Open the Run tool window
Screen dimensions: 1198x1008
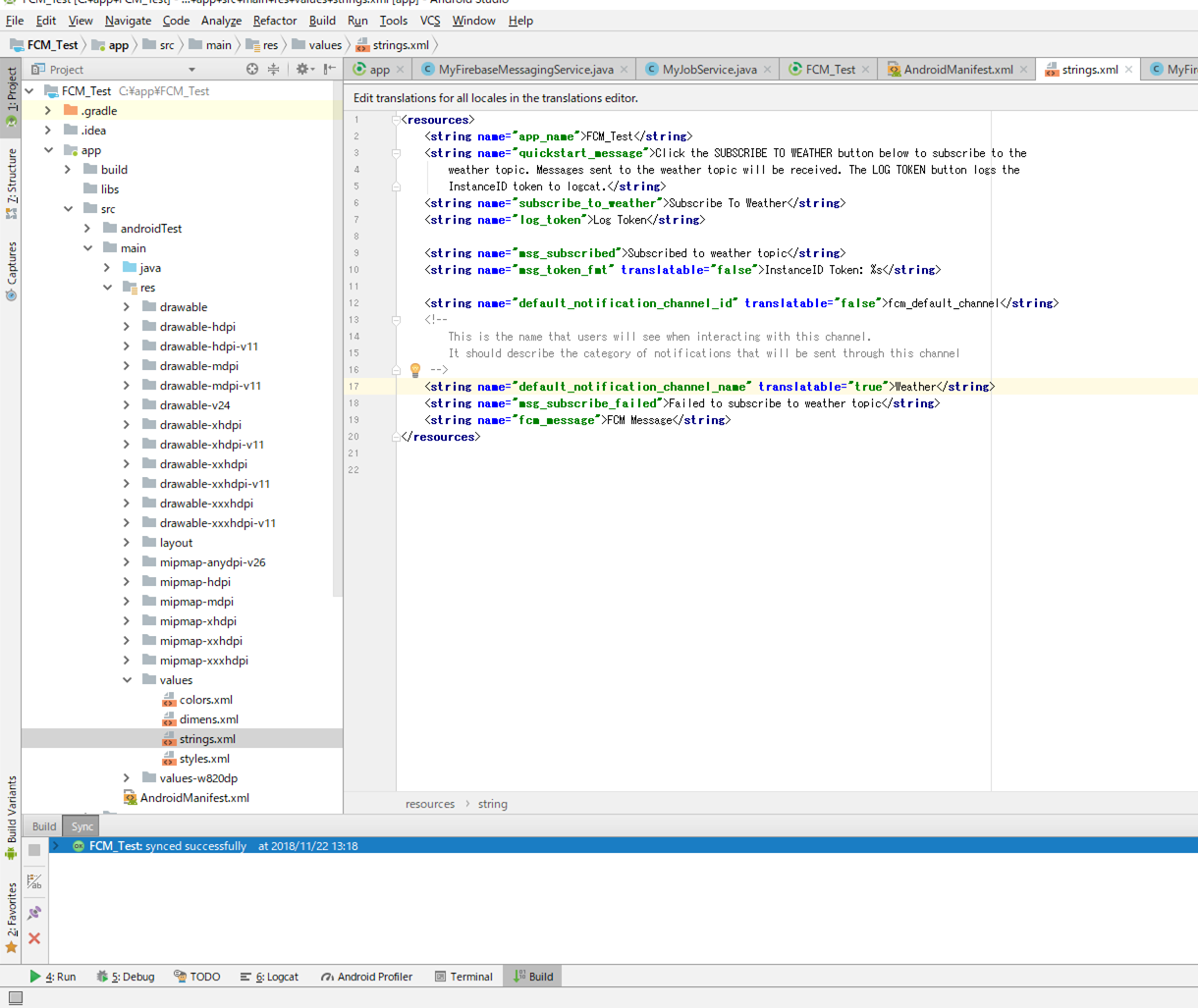53,977
